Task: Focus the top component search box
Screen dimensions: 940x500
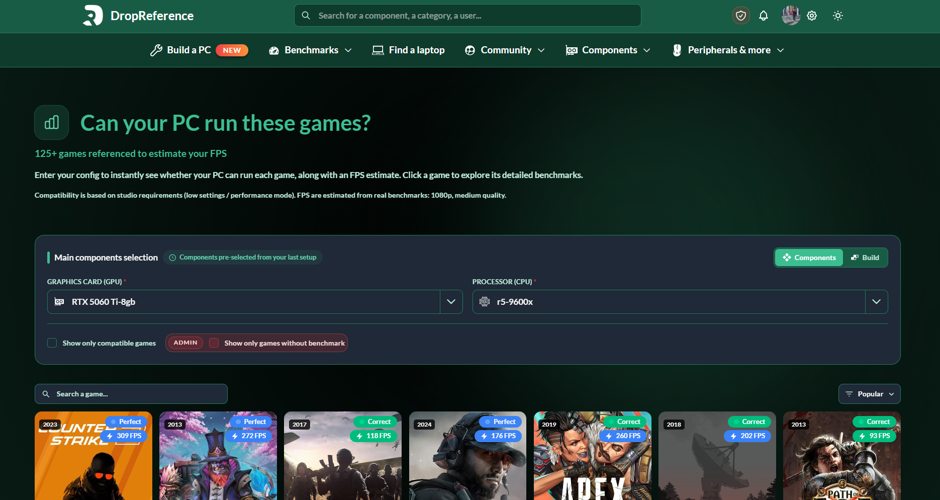Action: click(468, 16)
